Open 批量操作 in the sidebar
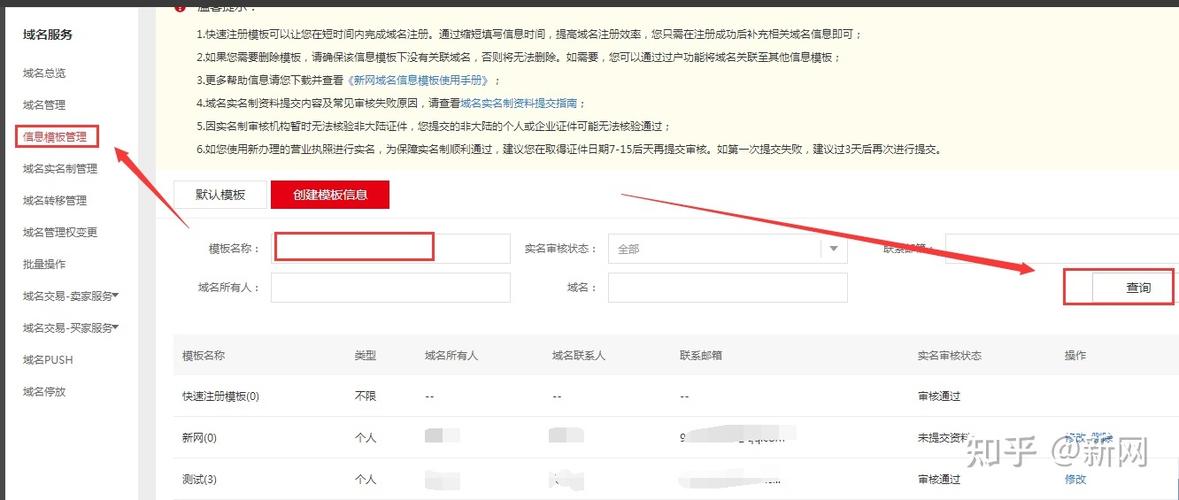This screenshot has width=1179, height=500. [44, 265]
